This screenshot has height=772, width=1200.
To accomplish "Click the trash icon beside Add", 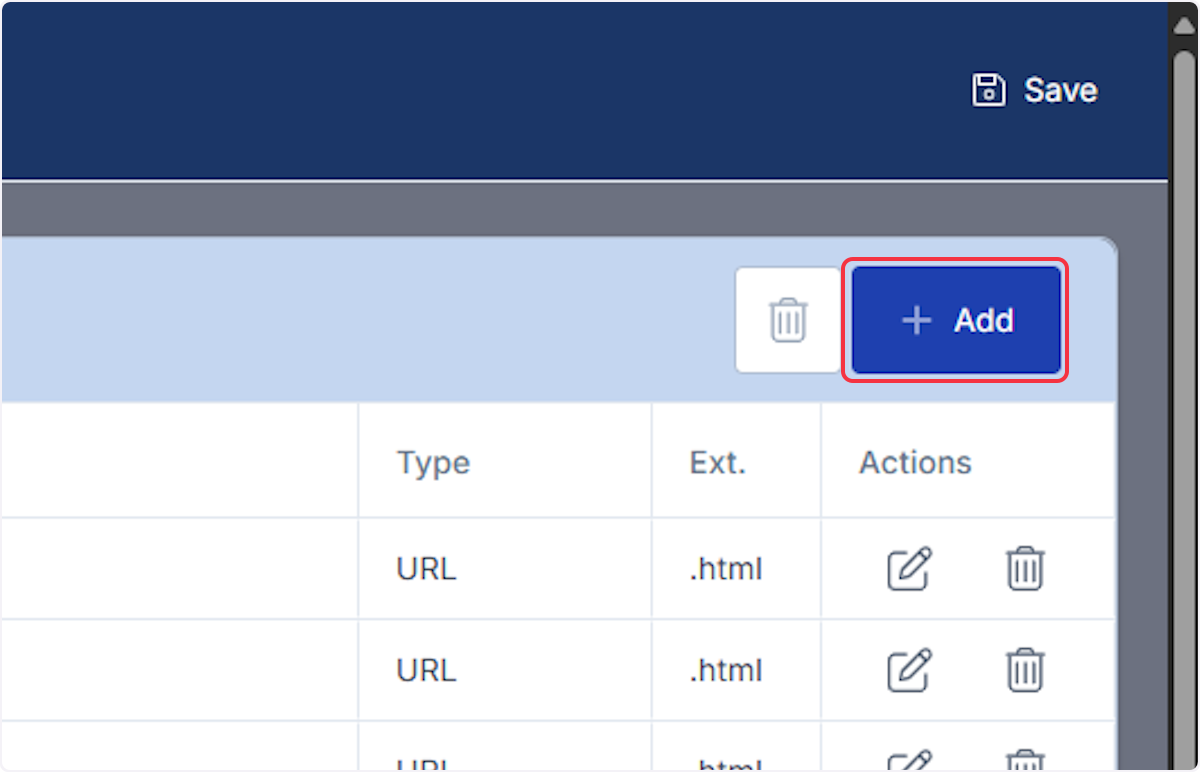I will pos(788,320).
